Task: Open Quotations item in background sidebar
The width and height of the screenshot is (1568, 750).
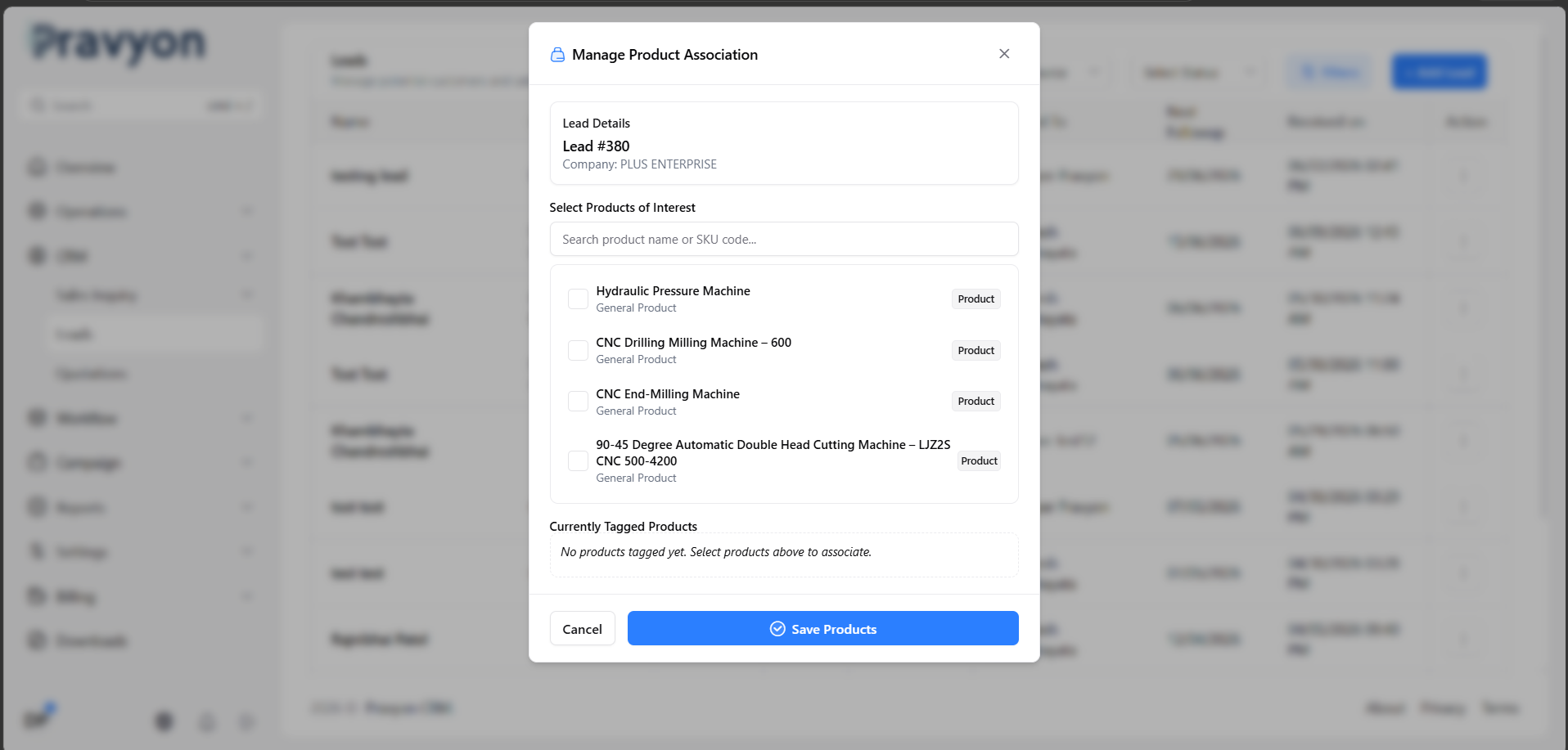Action: tap(91, 375)
